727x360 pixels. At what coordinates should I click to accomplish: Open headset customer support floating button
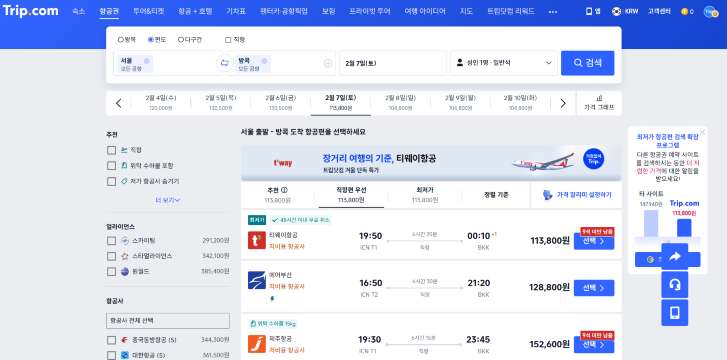675,285
